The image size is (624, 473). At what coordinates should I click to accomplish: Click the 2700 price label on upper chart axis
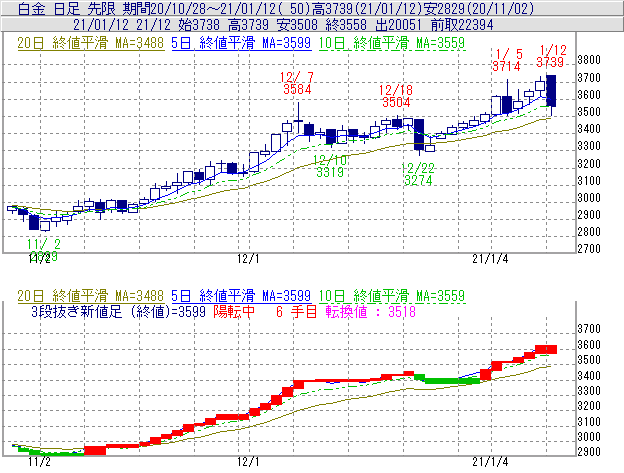click(589, 249)
